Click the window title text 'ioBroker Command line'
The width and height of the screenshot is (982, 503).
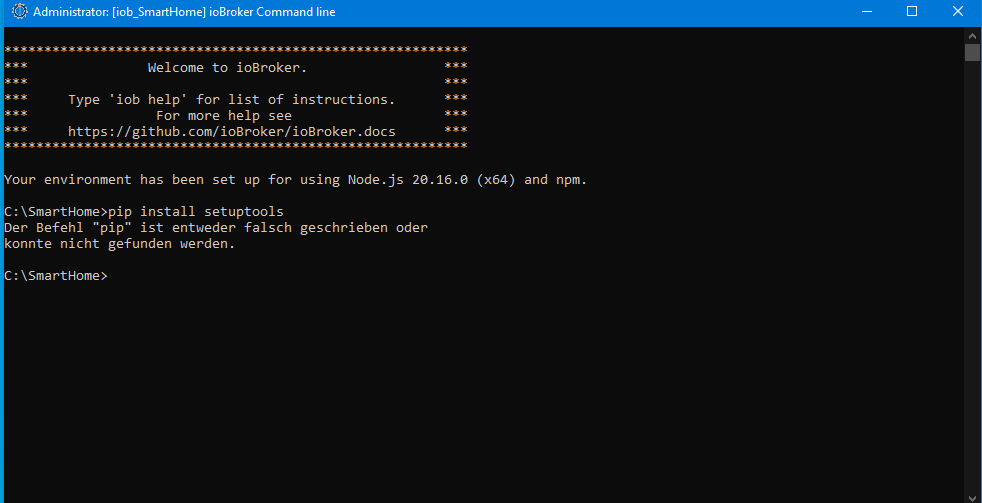[274, 12]
